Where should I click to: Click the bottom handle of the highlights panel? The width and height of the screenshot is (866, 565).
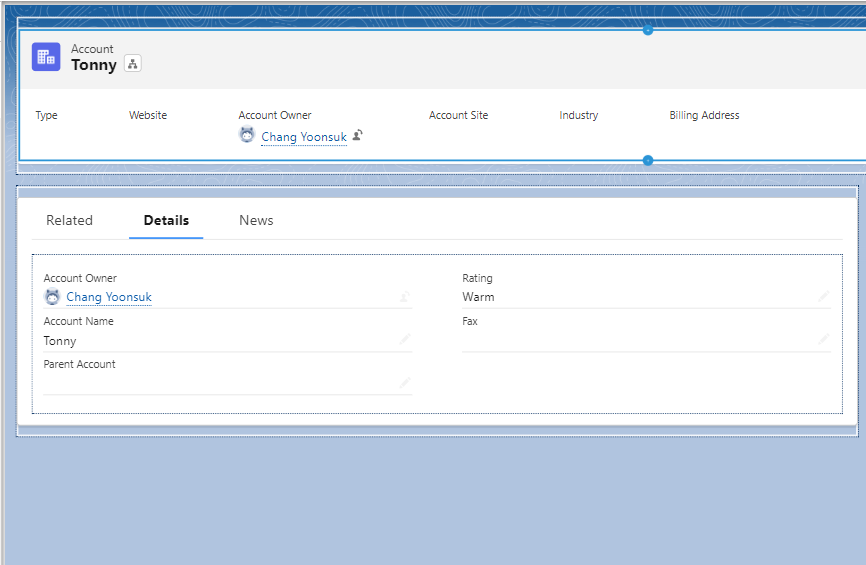tap(648, 160)
